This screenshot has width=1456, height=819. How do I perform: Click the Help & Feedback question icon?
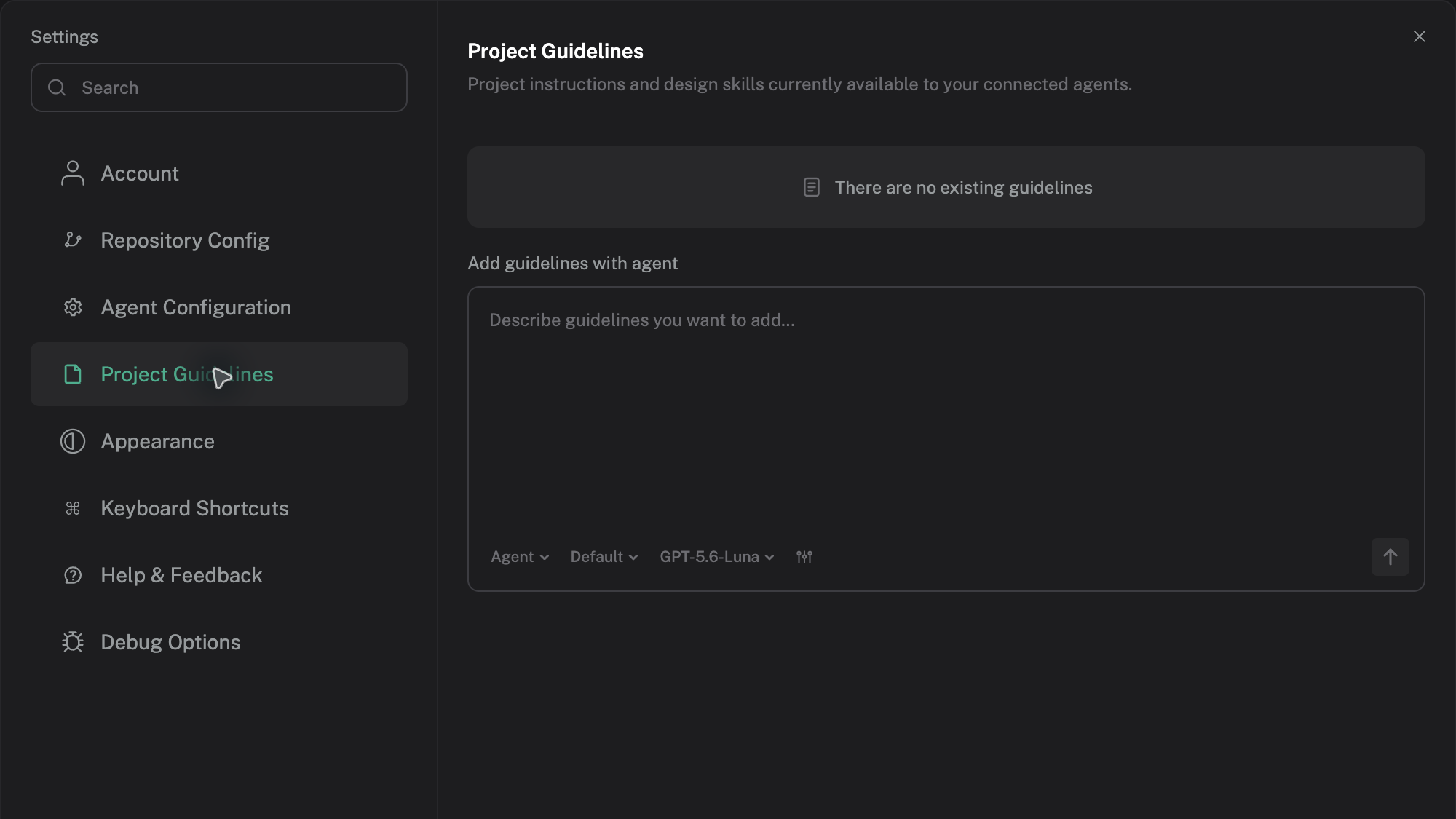click(73, 575)
